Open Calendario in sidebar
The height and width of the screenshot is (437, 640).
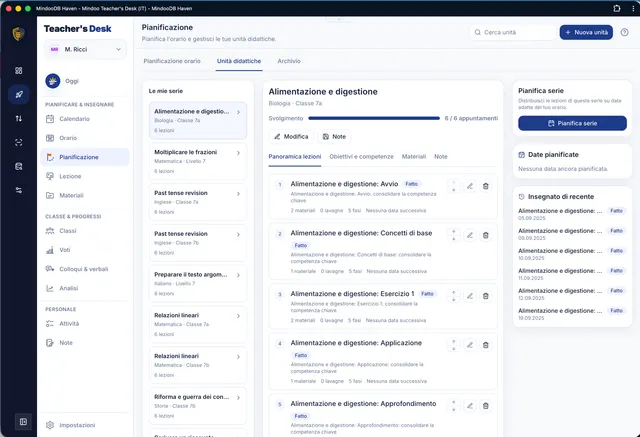click(x=84, y=119)
